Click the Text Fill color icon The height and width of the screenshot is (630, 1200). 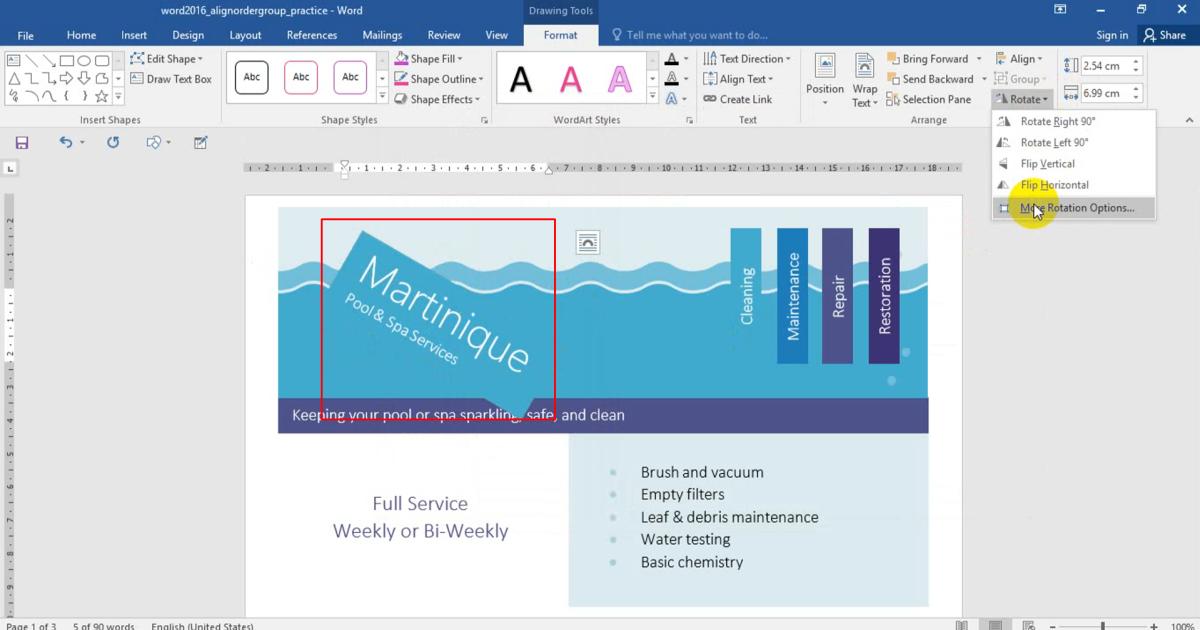coord(672,60)
